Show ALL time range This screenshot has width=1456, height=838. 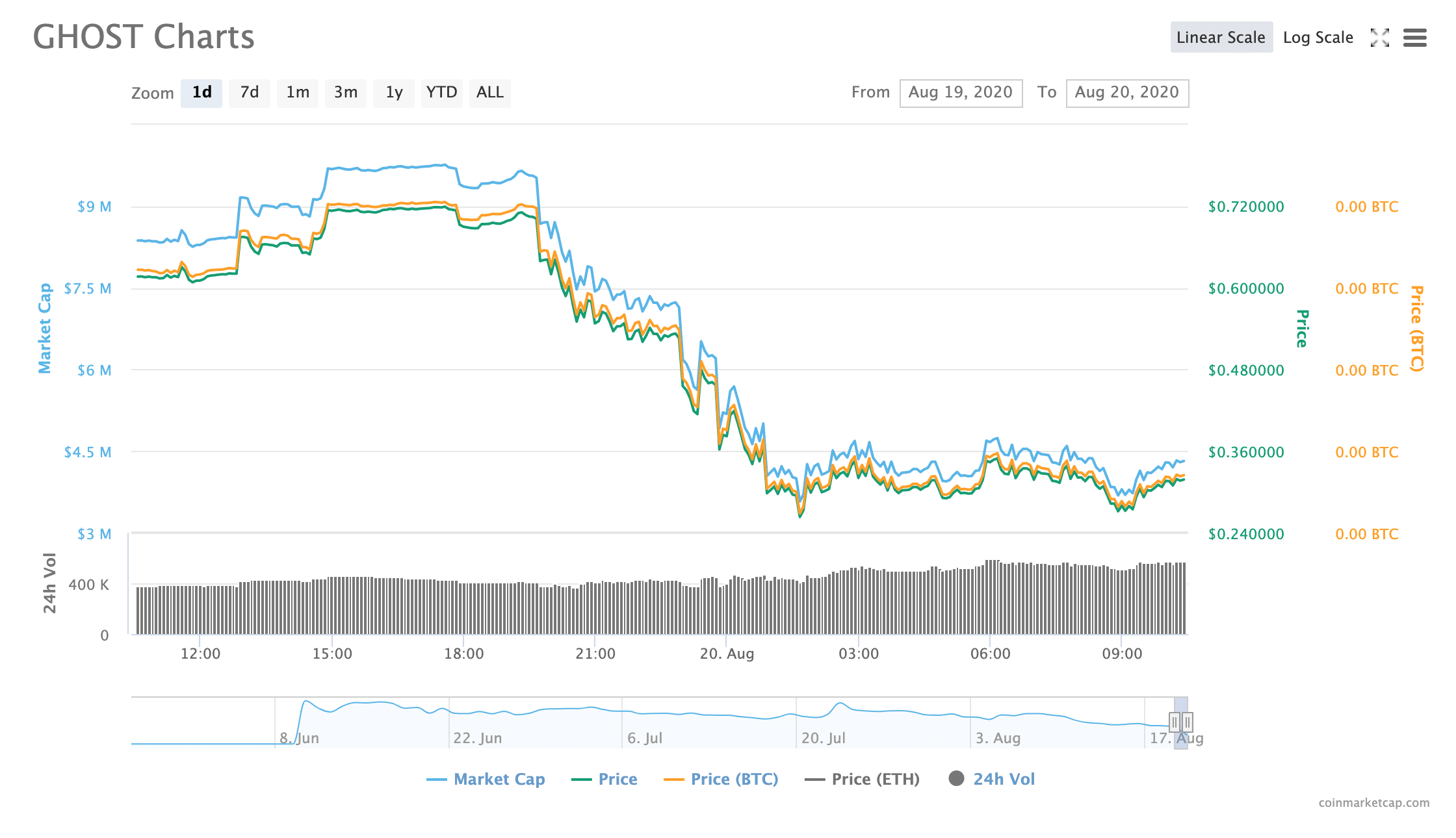(x=490, y=92)
